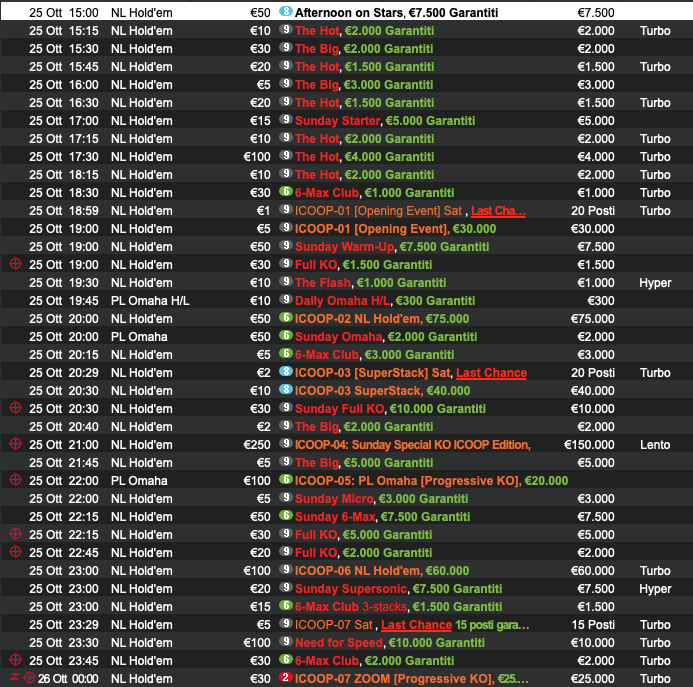Click the 15 Posti cell on ICOOP-07 Sat row

[593, 625]
